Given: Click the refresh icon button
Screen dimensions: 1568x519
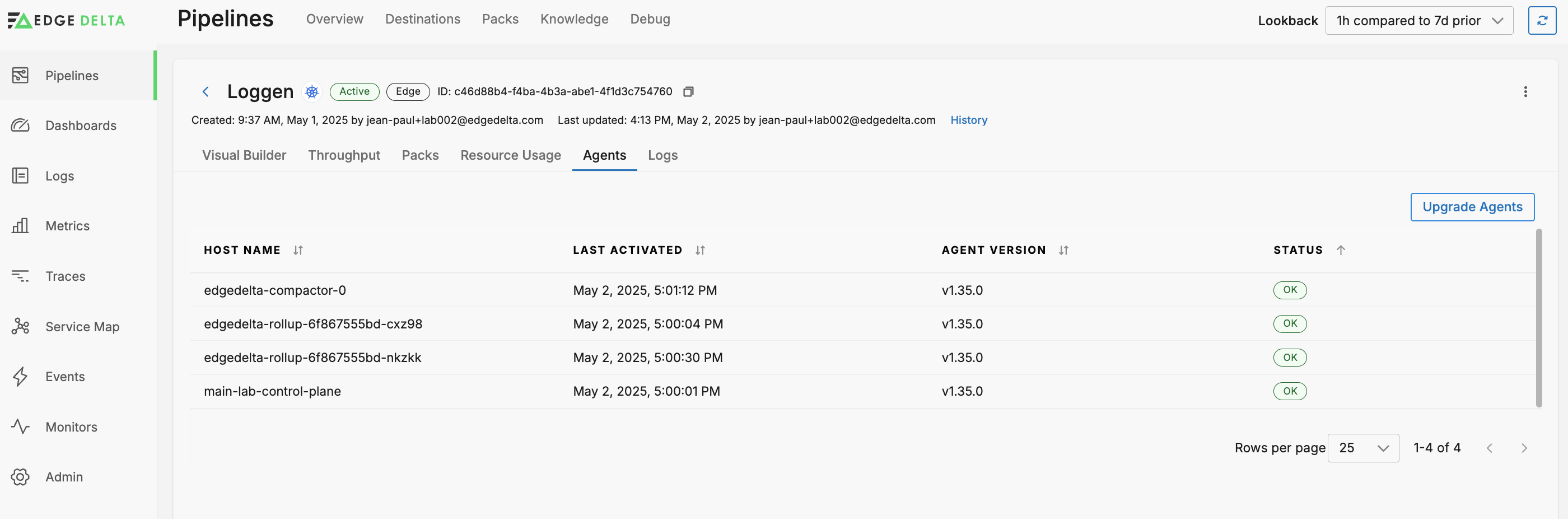Looking at the screenshot, I should point(1542,21).
